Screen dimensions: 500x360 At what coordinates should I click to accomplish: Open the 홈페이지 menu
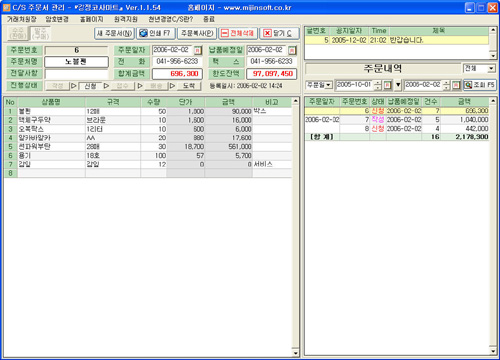(x=92, y=19)
